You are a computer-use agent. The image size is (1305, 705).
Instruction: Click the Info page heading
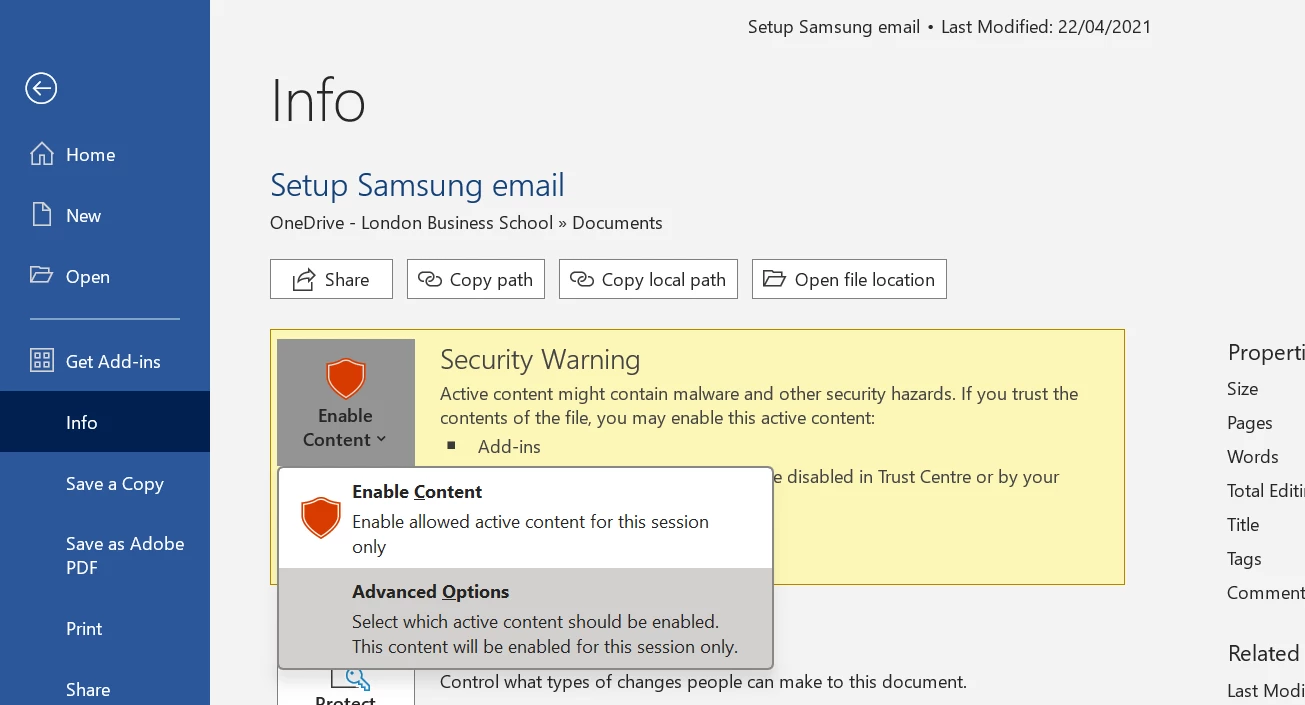point(318,100)
